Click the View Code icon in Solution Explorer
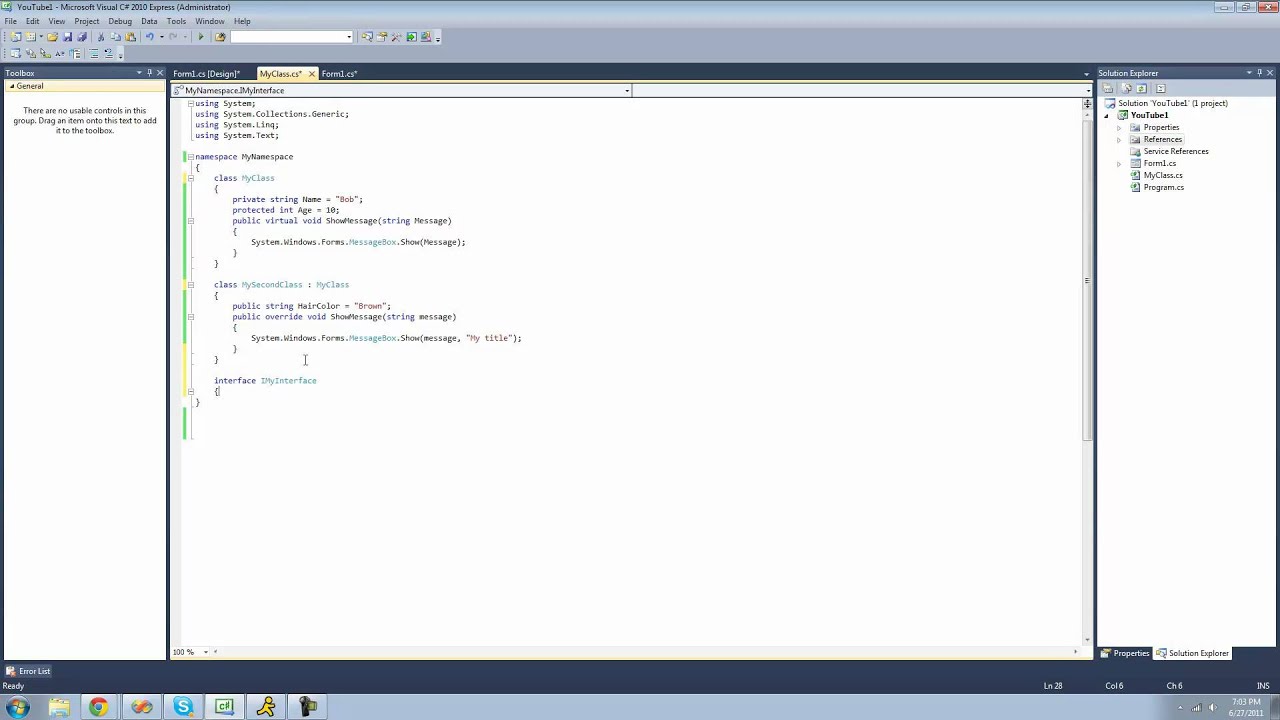This screenshot has width=1280, height=720. pos(1161,88)
